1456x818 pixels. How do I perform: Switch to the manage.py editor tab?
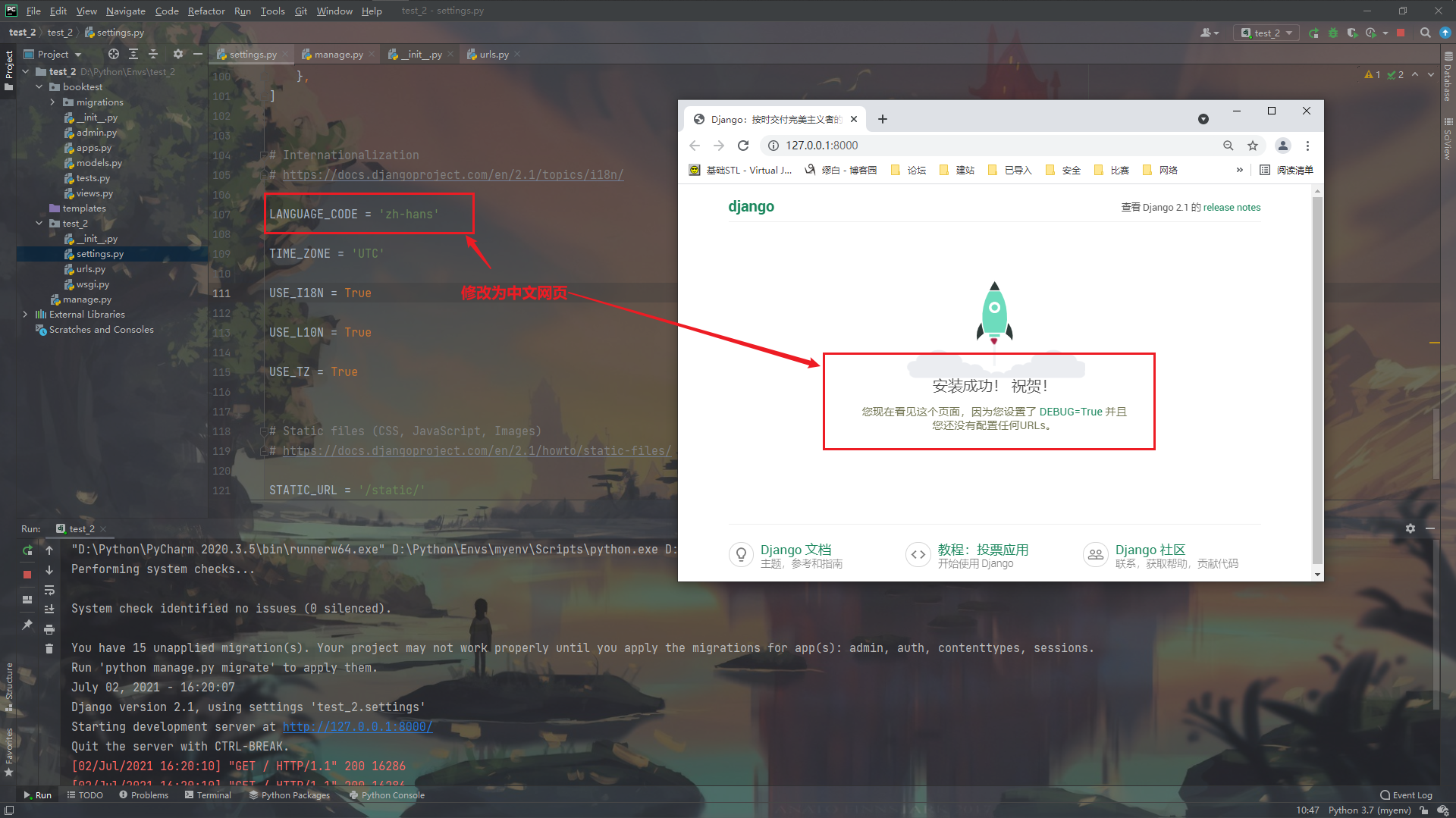pos(338,55)
